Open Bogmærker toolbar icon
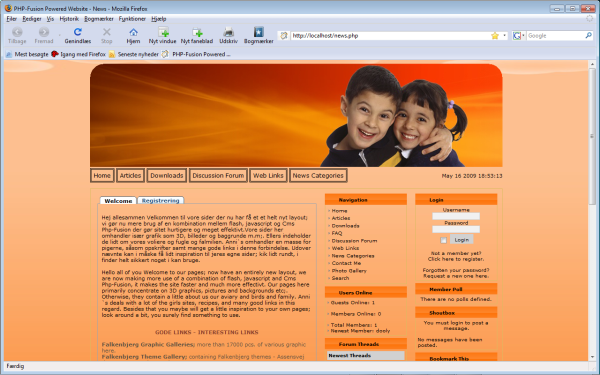This screenshot has height=375, width=600. [x=259, y=32]
